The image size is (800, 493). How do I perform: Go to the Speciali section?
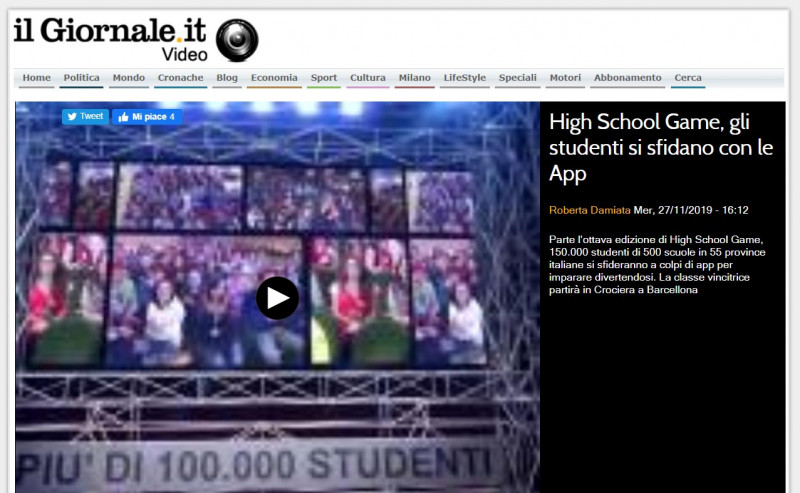(x=518, y=78)
